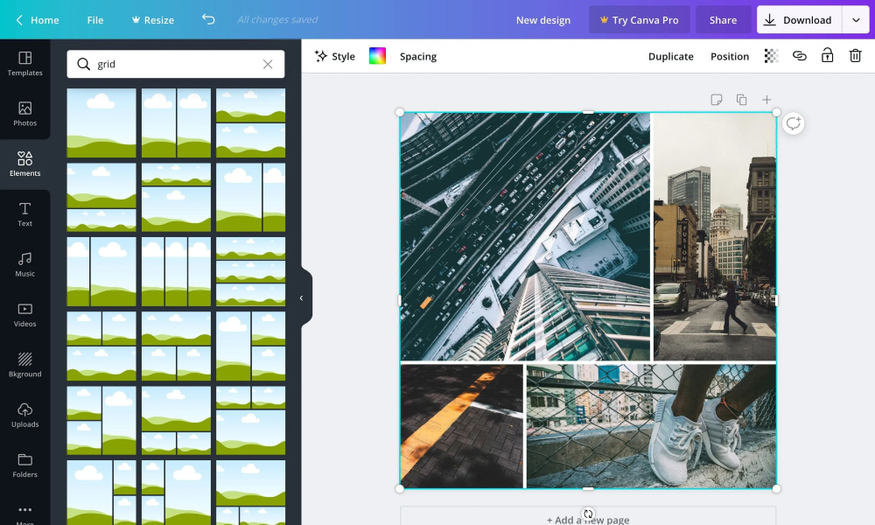The image size is (875, 525).
Task: Open Position options
Action: [729, 56]
